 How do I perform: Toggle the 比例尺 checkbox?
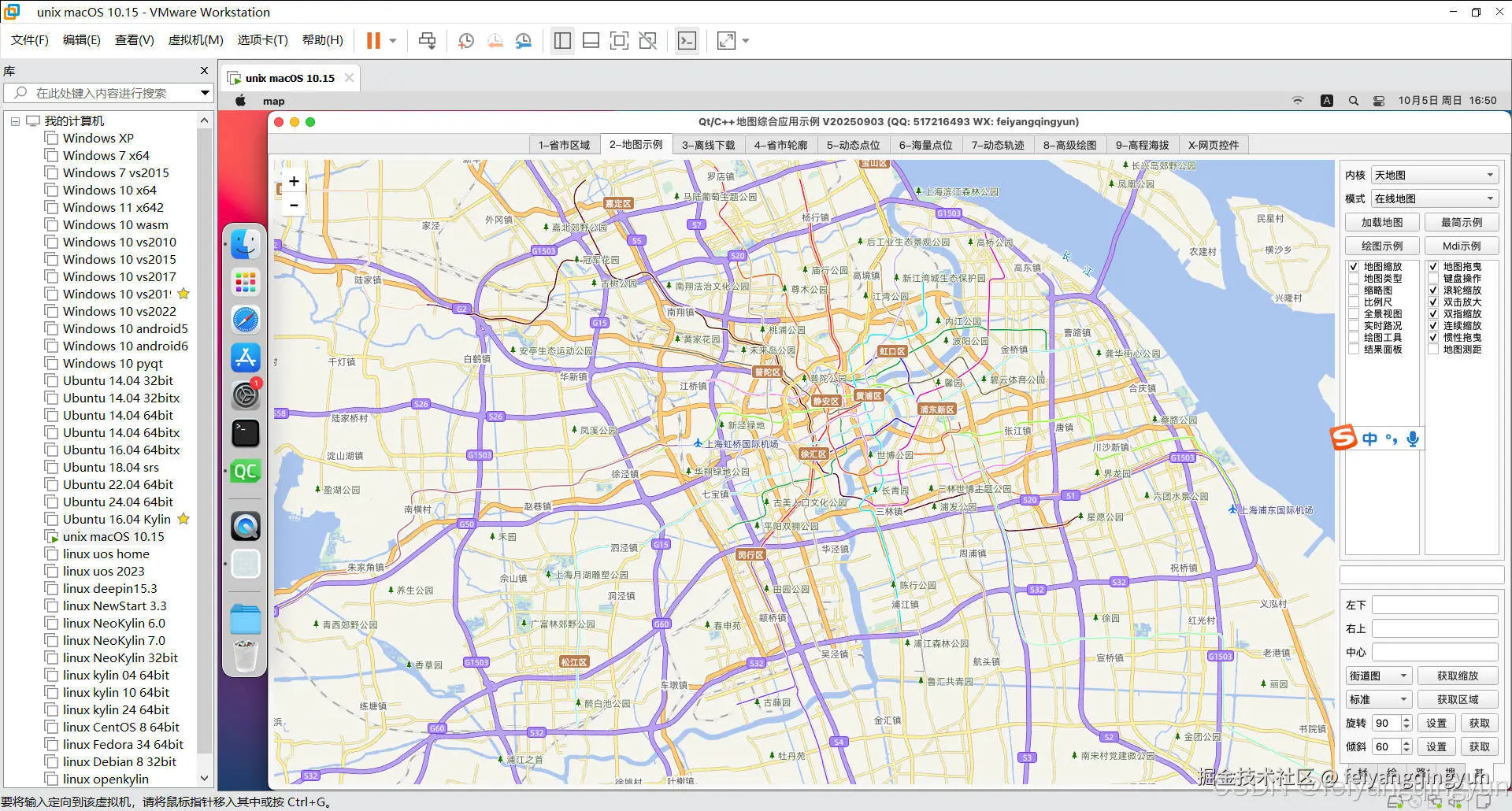[x=1354, y=302]
